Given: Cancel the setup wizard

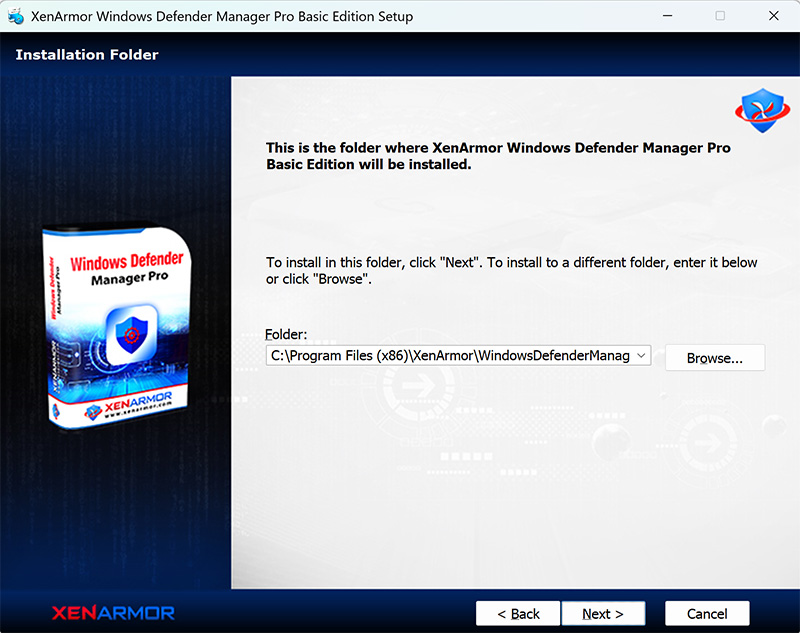Looking at the screenshot, I should (707, 613).
